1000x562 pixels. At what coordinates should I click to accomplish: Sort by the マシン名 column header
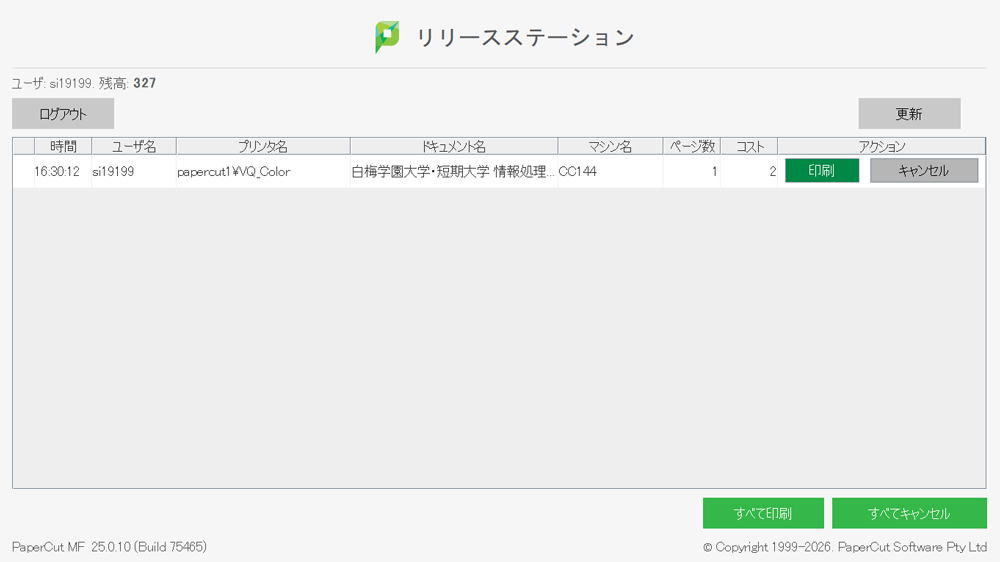point(610,146)
